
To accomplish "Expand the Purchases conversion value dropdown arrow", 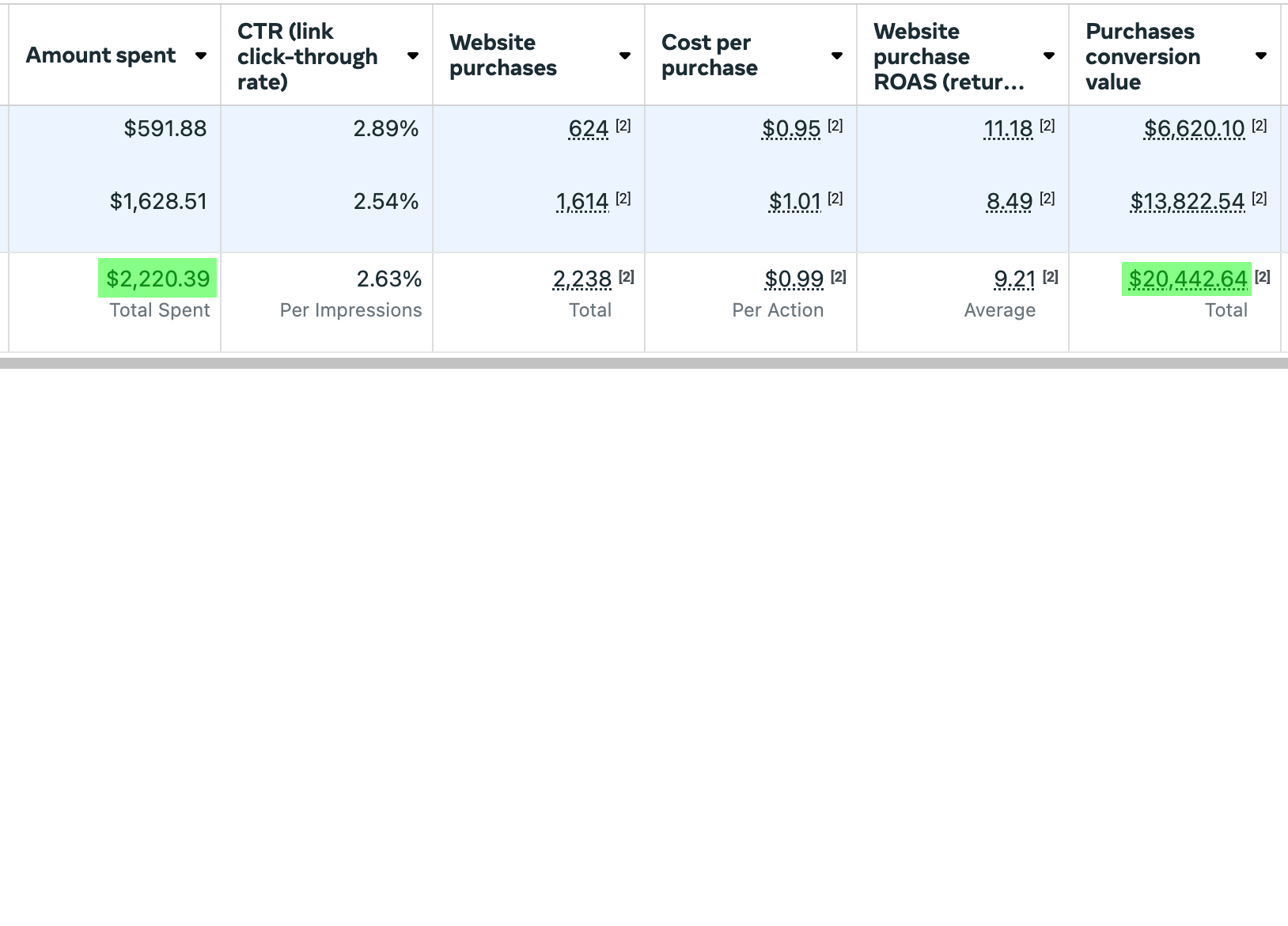I will (x=1261, y=56).
